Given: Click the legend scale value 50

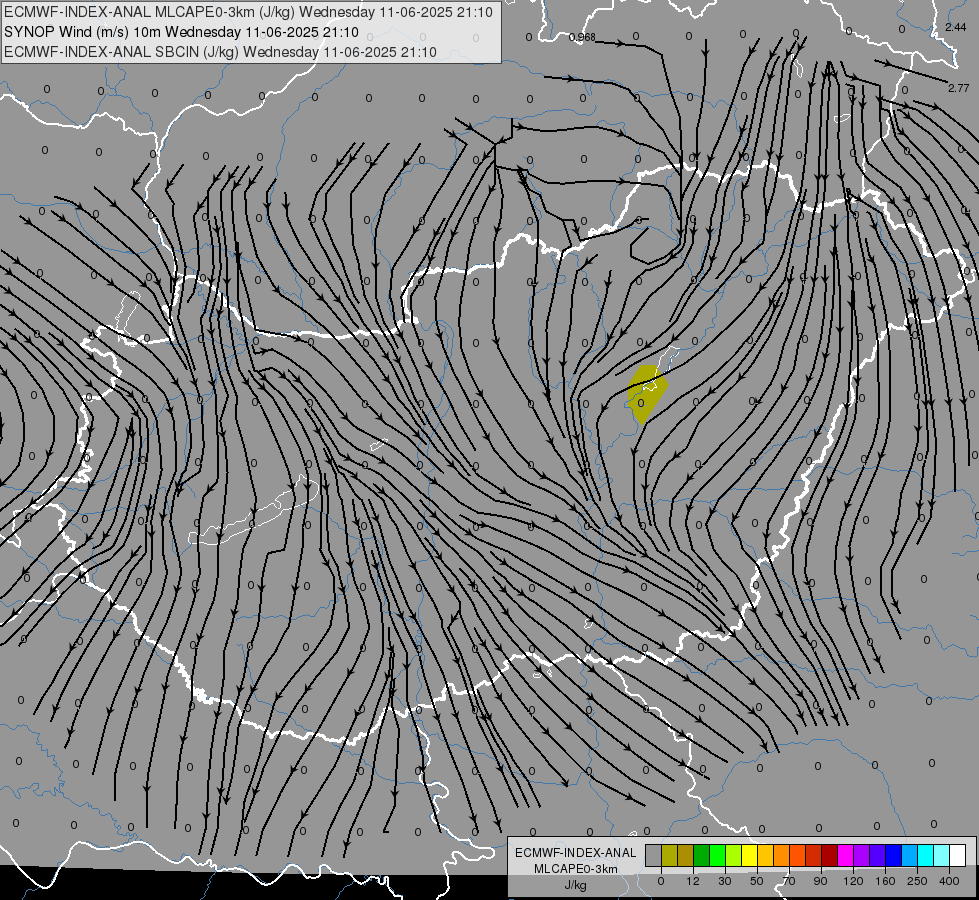Looking at the screenshot, I should tap(757, 881).
